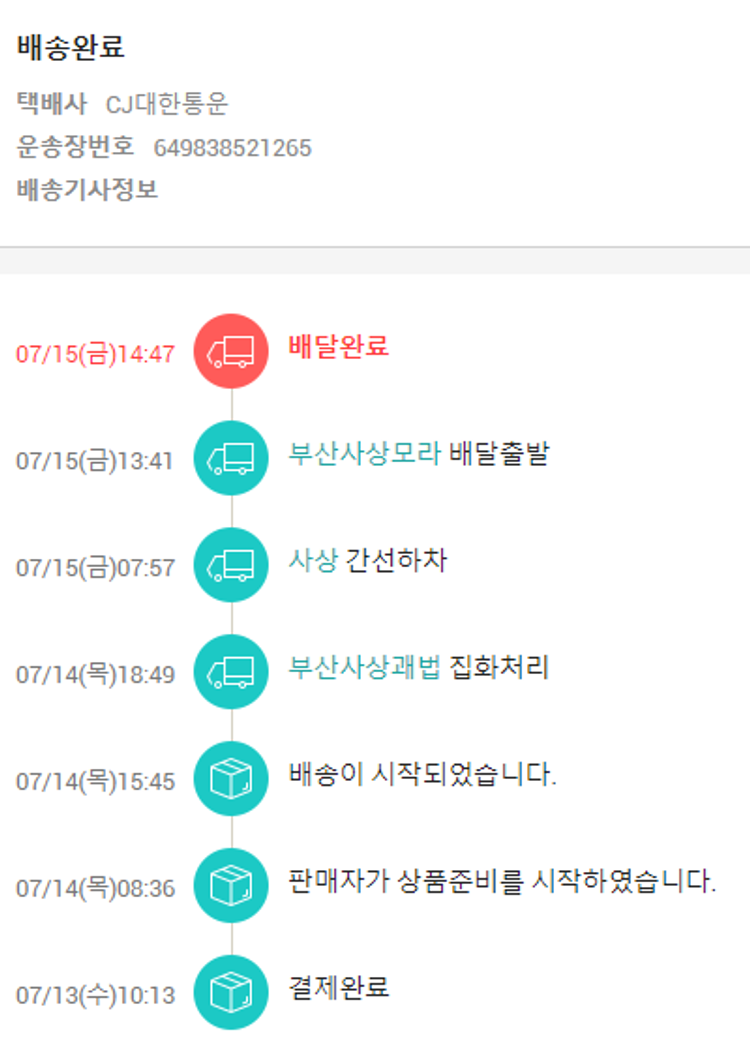The height and width of the screenshot is (1044, 750).
Task: Click the 결제완료 status text
Action: 338,988
